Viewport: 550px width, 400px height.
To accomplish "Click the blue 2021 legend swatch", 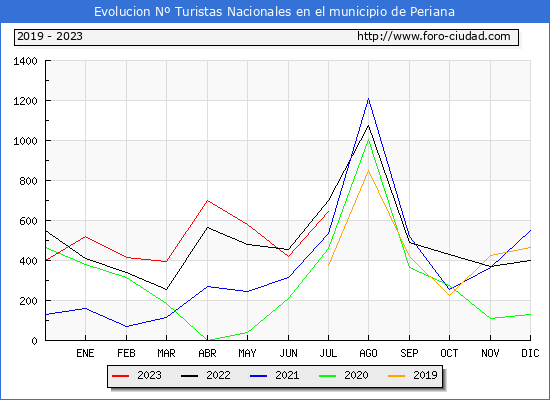I will click(259, 376).
